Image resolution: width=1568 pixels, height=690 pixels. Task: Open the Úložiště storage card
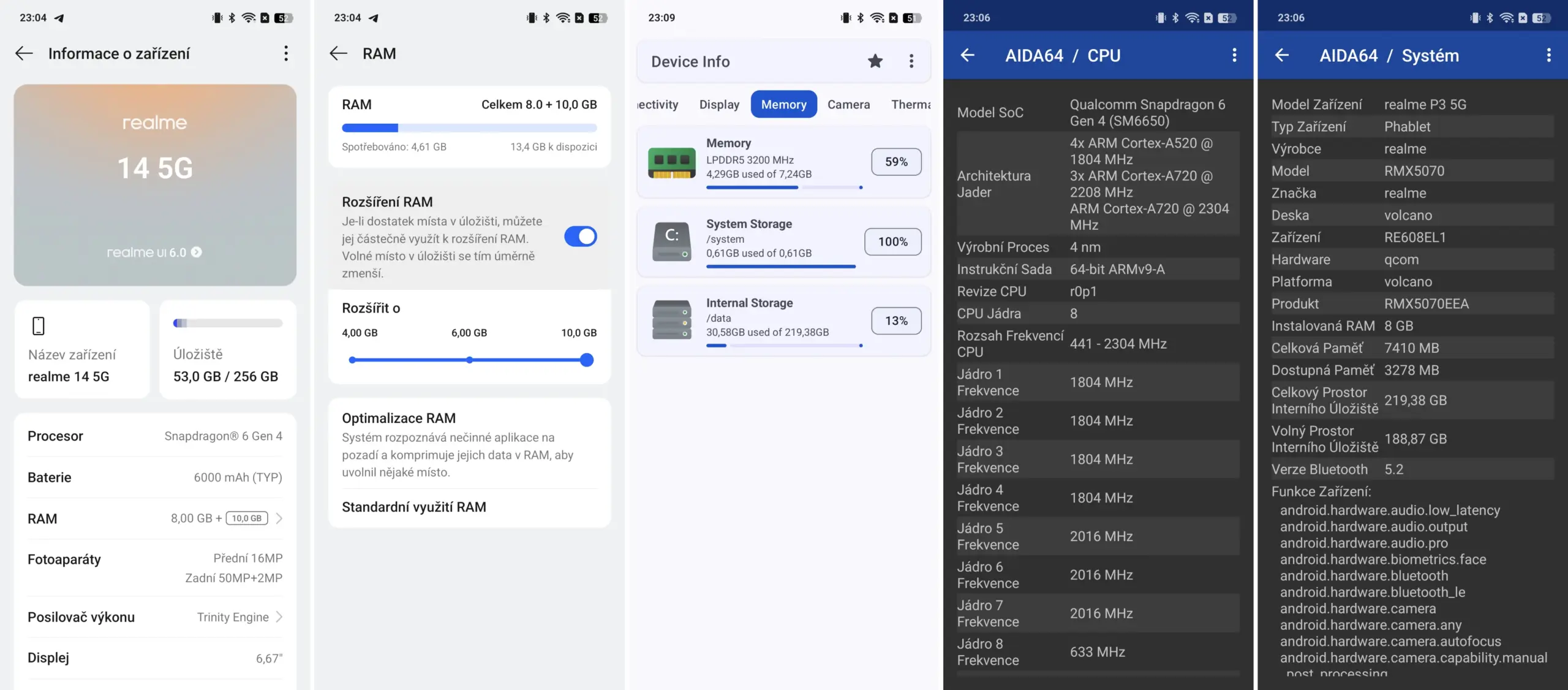click(227, 349)
